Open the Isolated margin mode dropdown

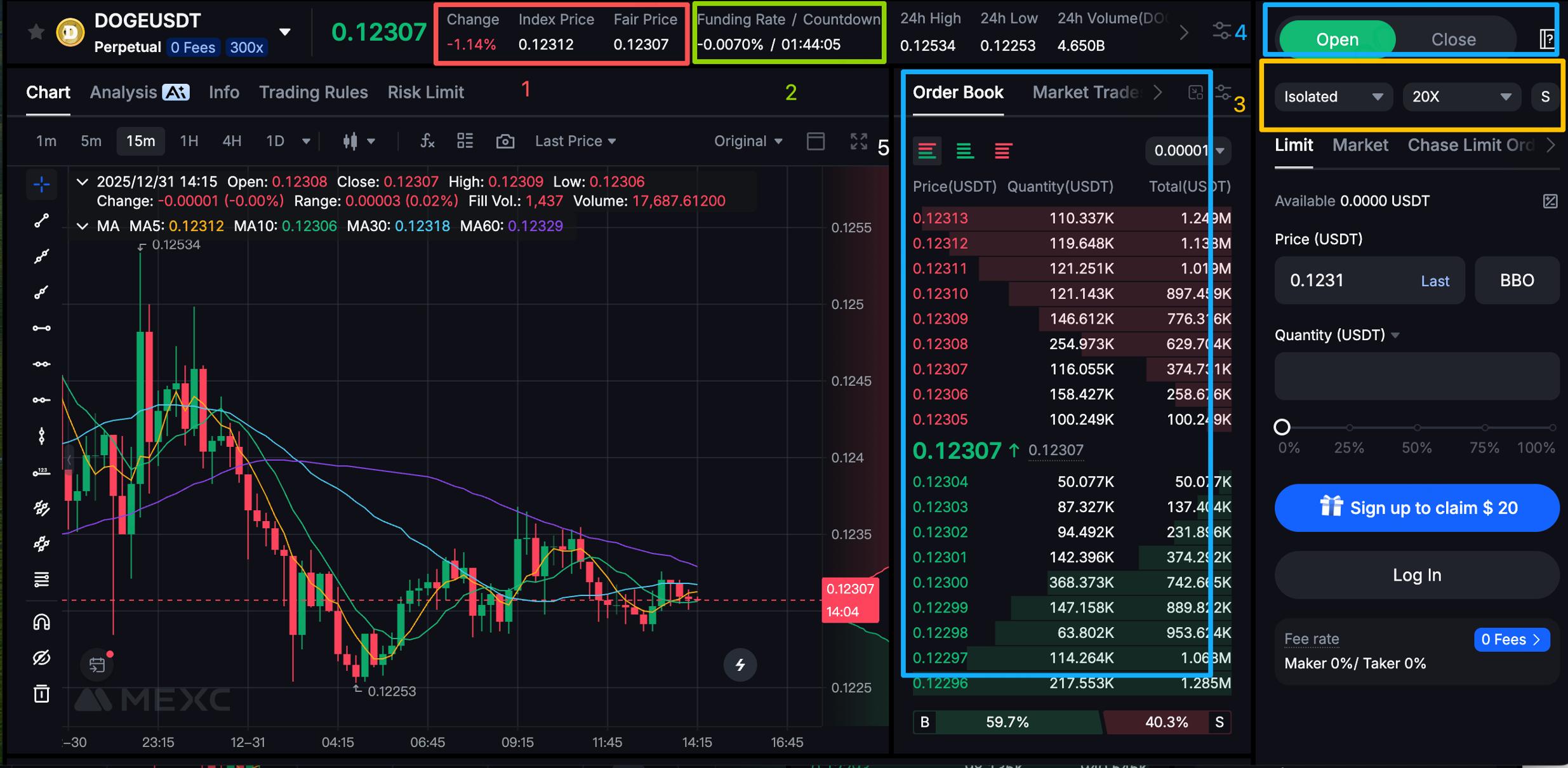click(x=1332, y=96)
